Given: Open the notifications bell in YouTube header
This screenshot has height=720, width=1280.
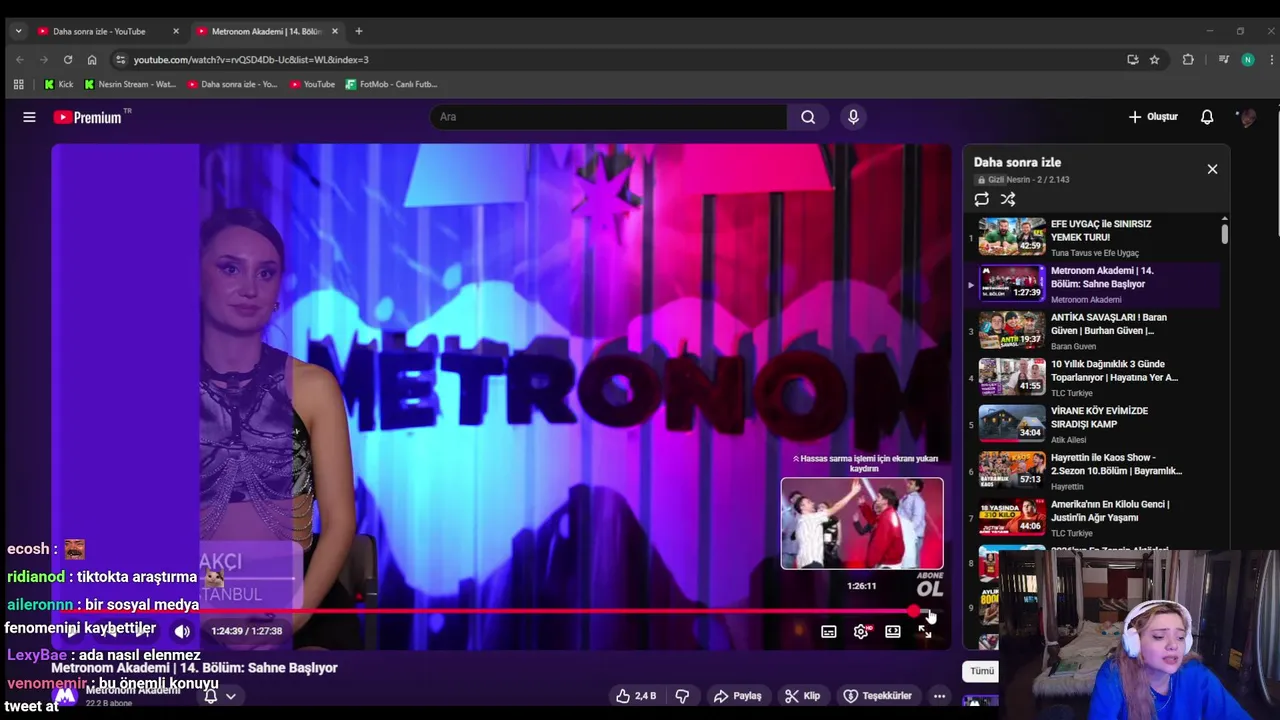Looking at the screenshot, I should coord(1207,117).
